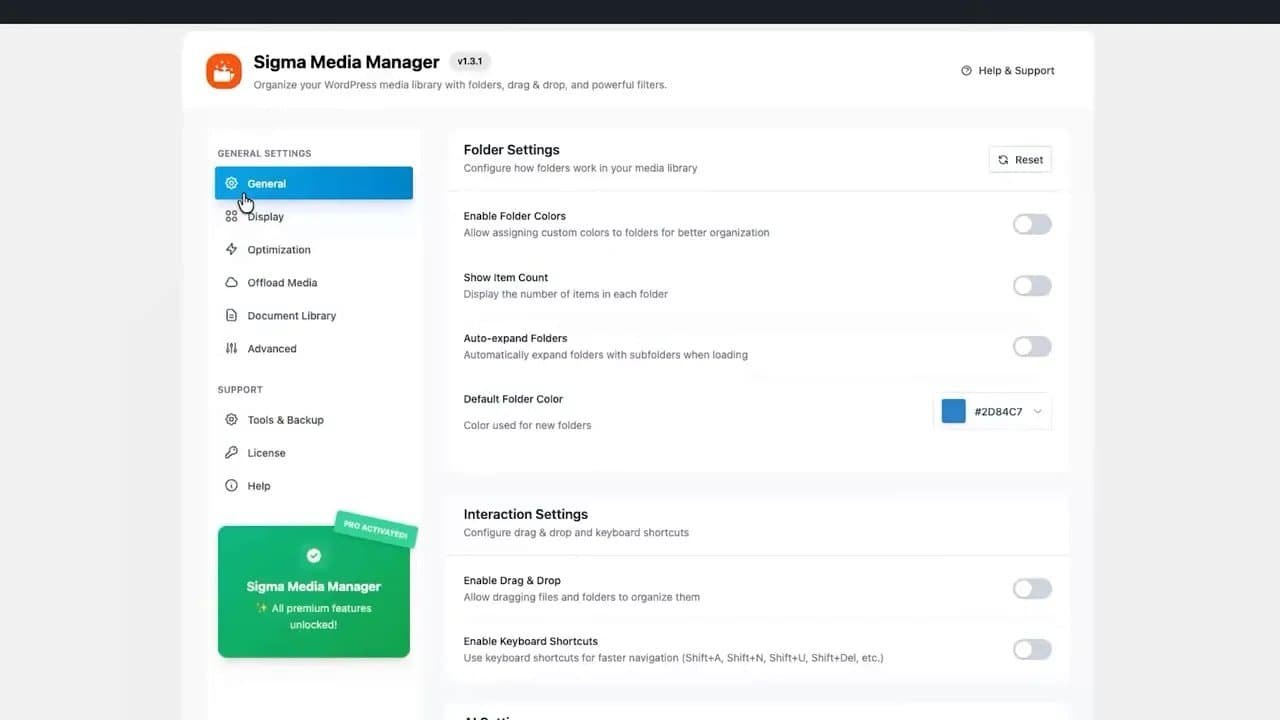Click the v1.3.1 version badge
1280x720 pixels.
tap(469, 61)
